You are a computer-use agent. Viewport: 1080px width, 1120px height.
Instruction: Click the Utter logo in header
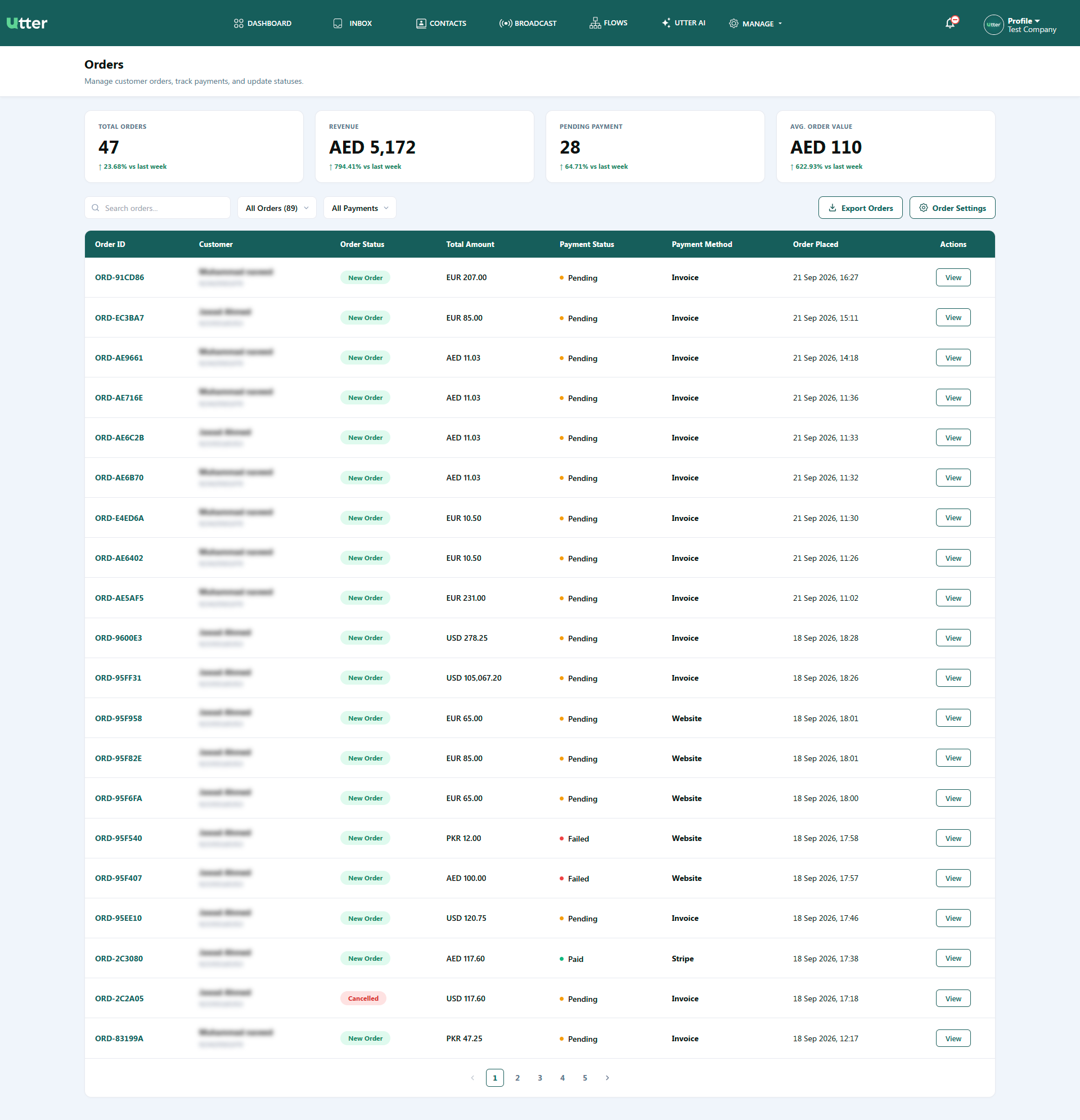tap(27, 23)
